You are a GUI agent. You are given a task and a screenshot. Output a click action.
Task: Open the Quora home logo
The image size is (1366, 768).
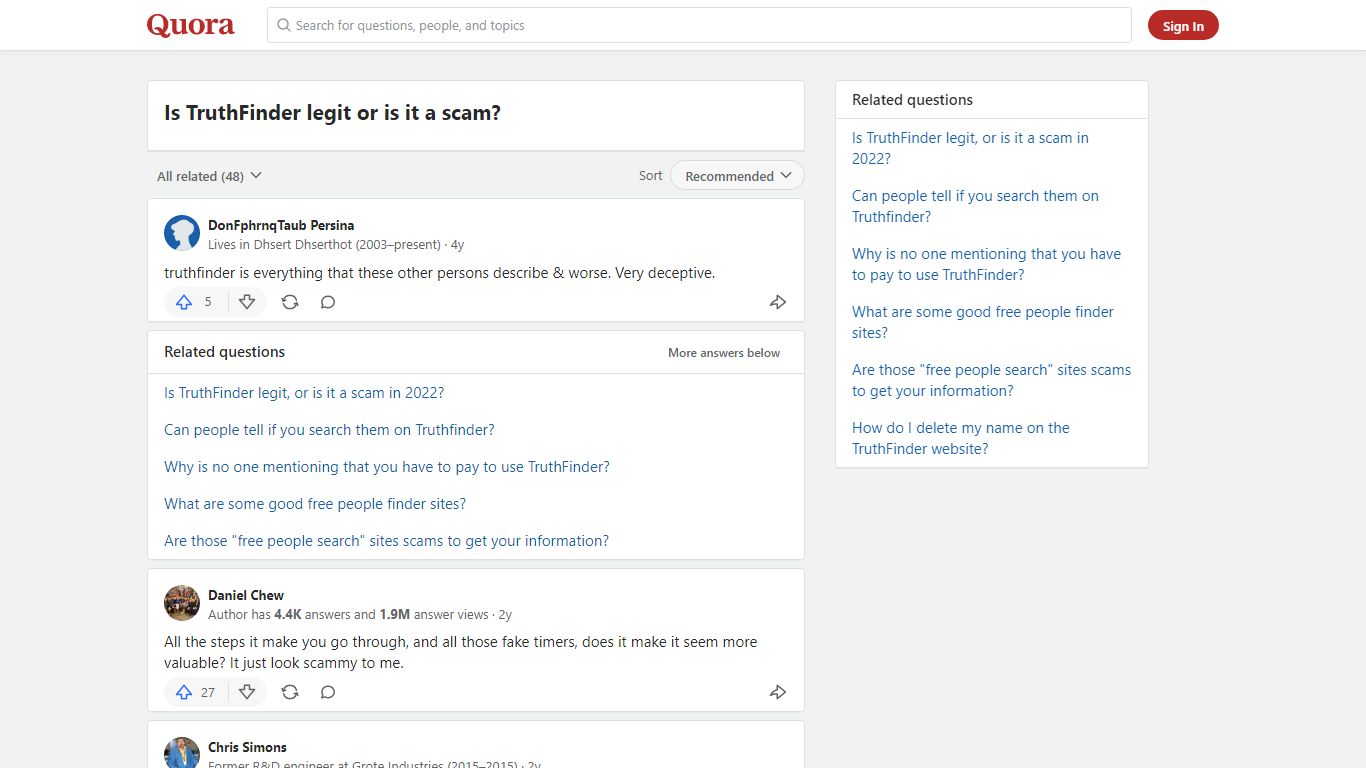click(190, 25)
